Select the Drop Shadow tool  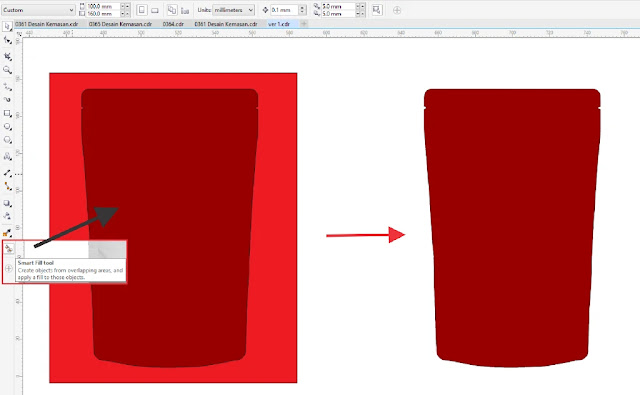(x=7, y=203)
